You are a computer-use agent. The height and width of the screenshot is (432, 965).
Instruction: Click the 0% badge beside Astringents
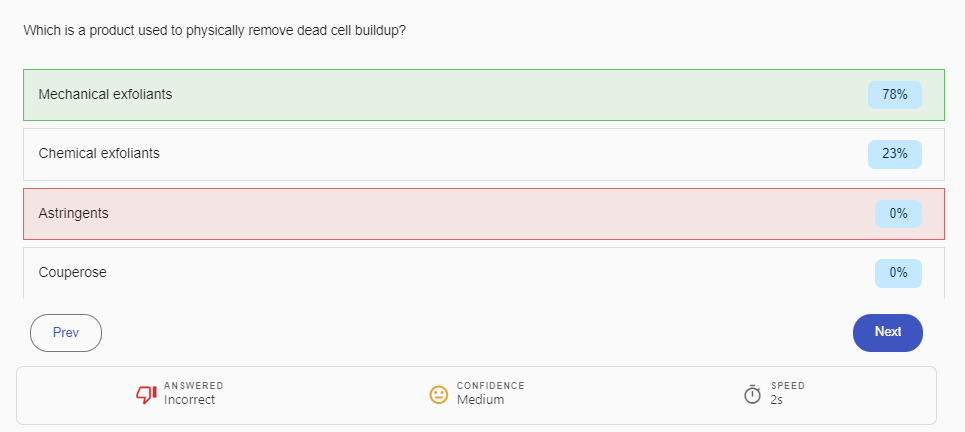897,213
